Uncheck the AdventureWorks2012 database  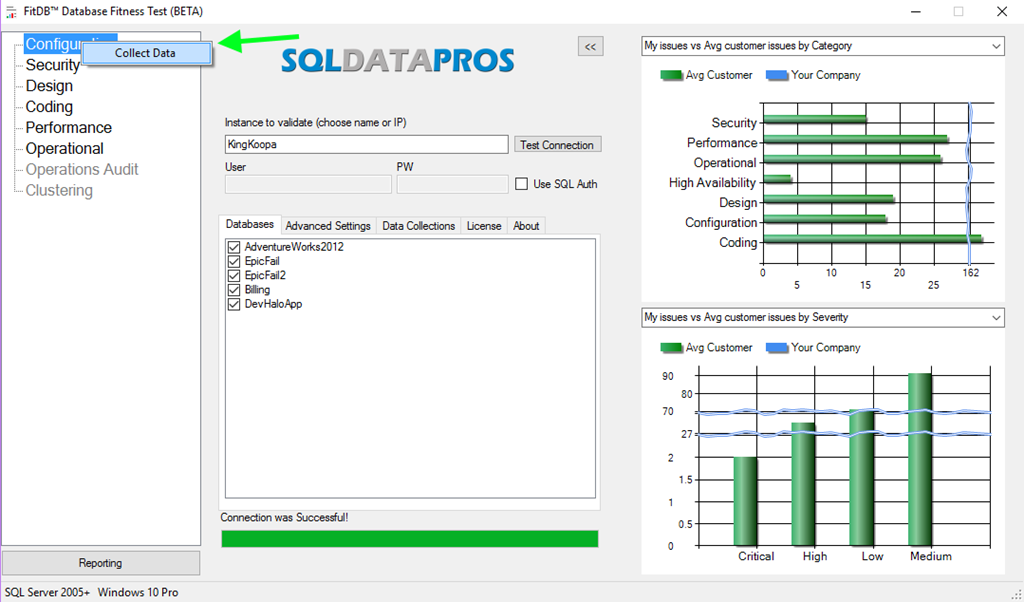234,247
